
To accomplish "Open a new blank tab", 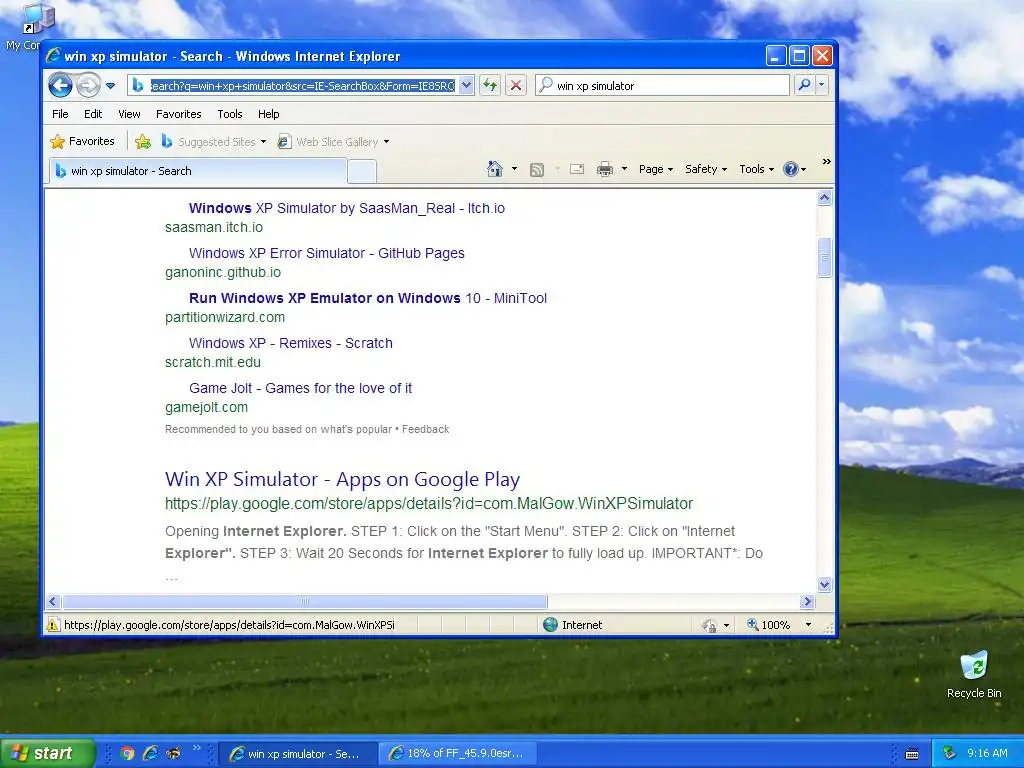I will click(361, 172).
